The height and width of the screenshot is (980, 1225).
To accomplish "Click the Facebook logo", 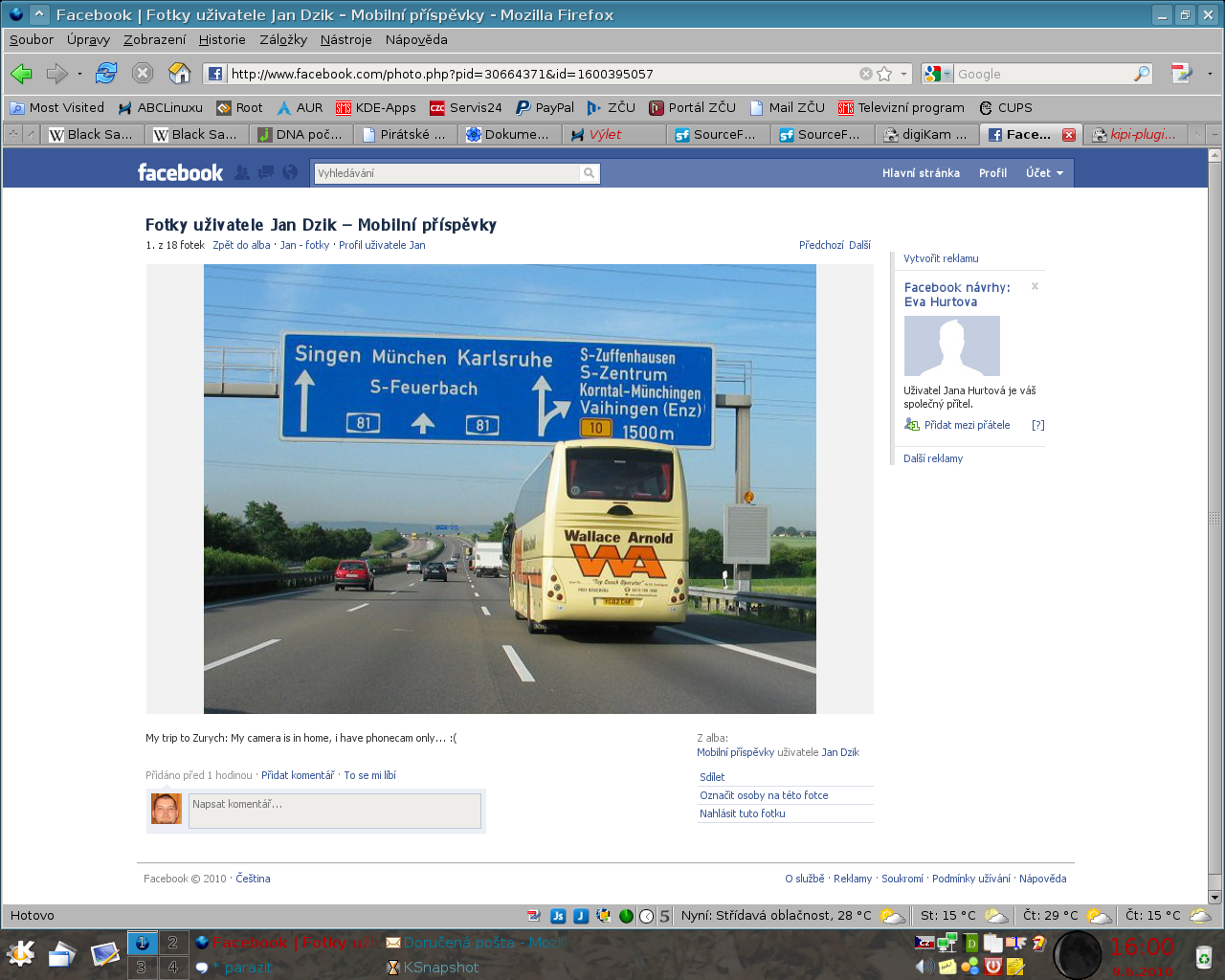I will pyautogui.click(x=180, y=172).
